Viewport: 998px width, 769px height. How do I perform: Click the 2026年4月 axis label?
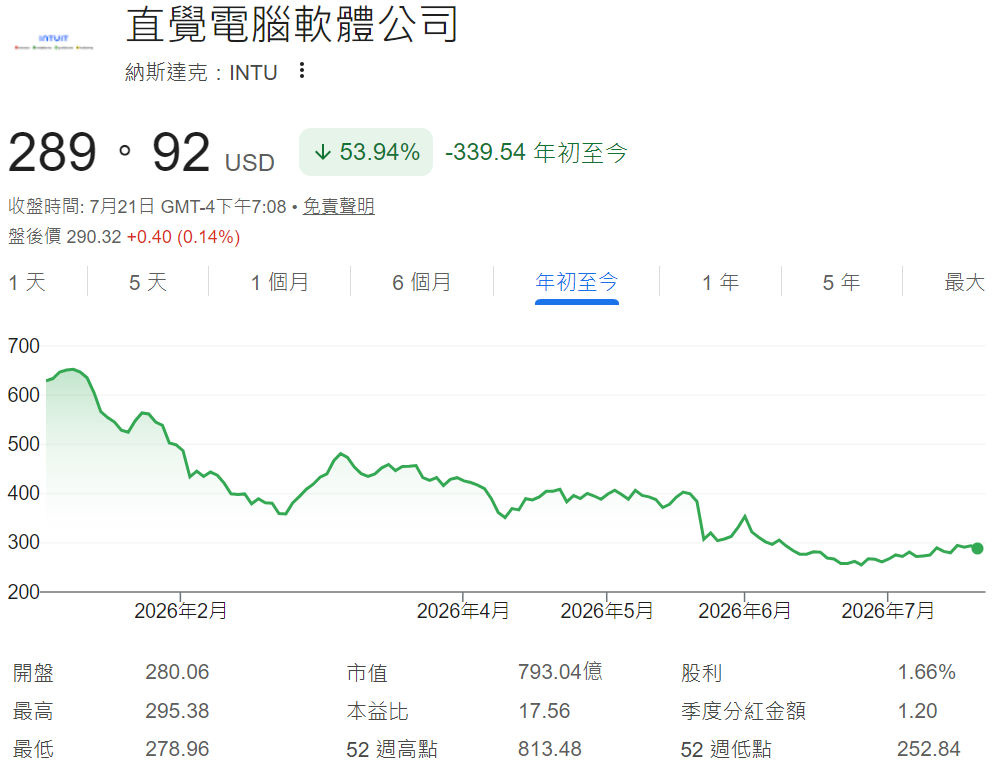[x=463, y=611]
